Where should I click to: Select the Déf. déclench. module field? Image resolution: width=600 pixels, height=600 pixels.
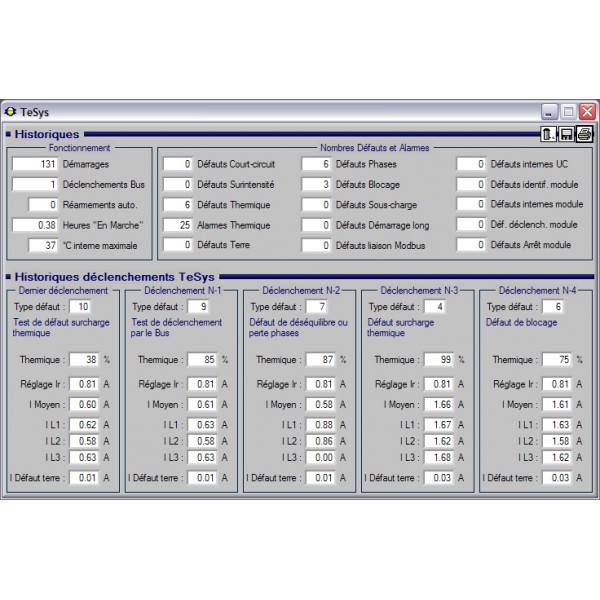(x=471, y=225)
